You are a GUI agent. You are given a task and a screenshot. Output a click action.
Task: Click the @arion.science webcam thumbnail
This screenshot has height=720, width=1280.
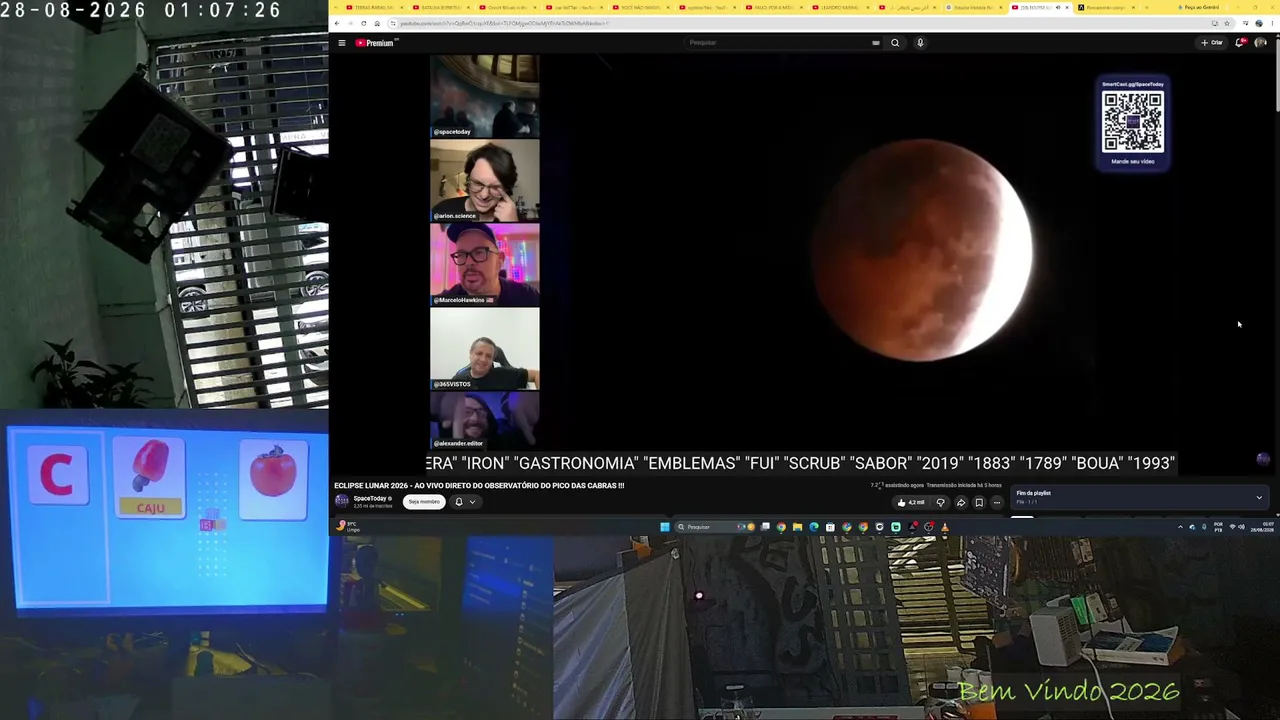[485, 180]
